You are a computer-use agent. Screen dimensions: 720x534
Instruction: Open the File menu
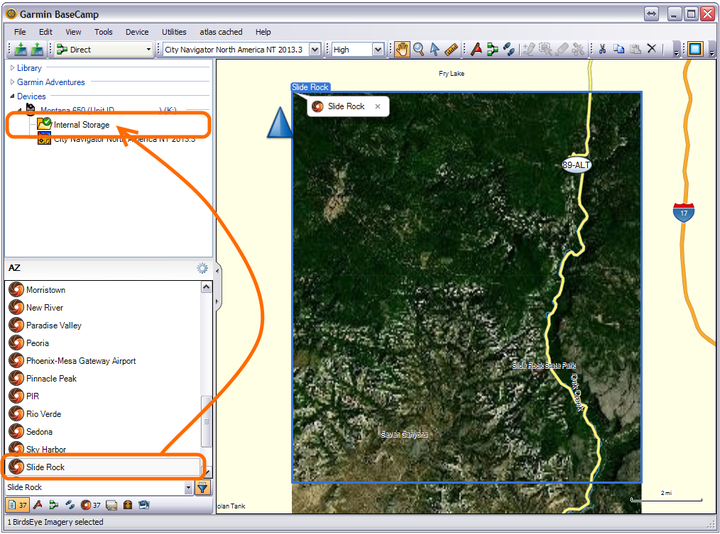click(x=20, y=32)
